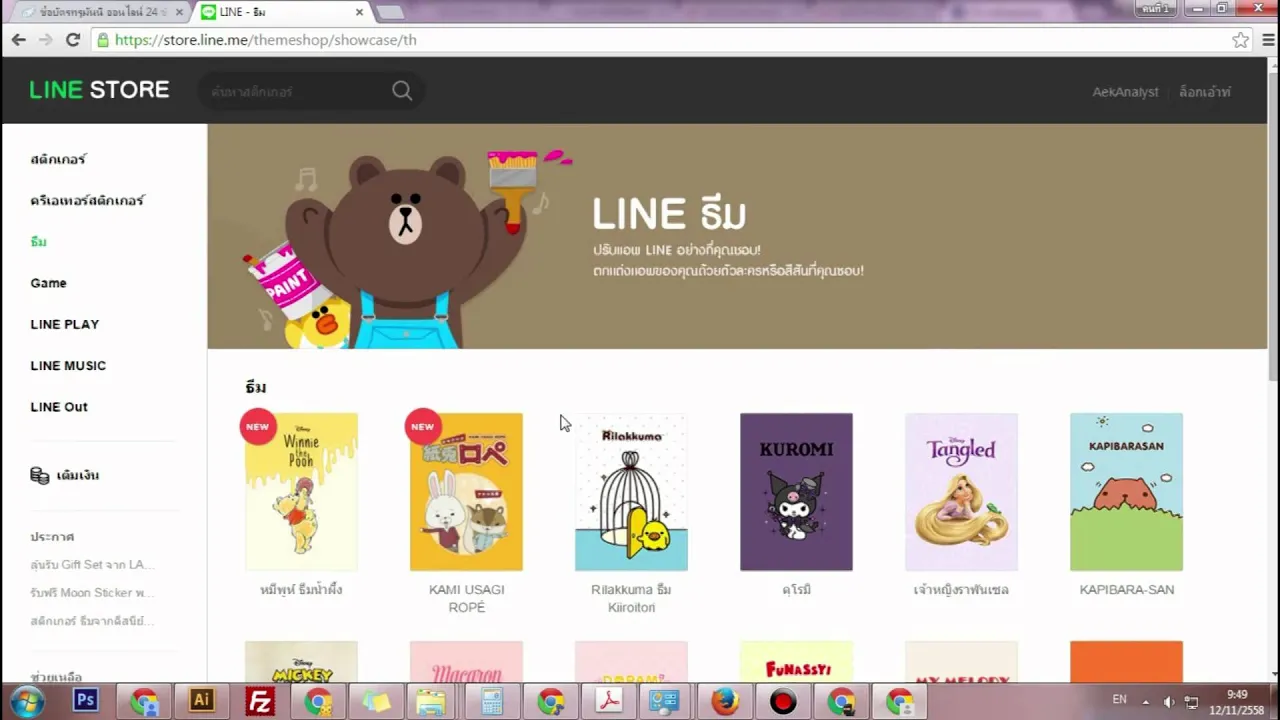Go back with browser back arrow
Viewport: 1280px width, 720px height.
click(19, 40)
